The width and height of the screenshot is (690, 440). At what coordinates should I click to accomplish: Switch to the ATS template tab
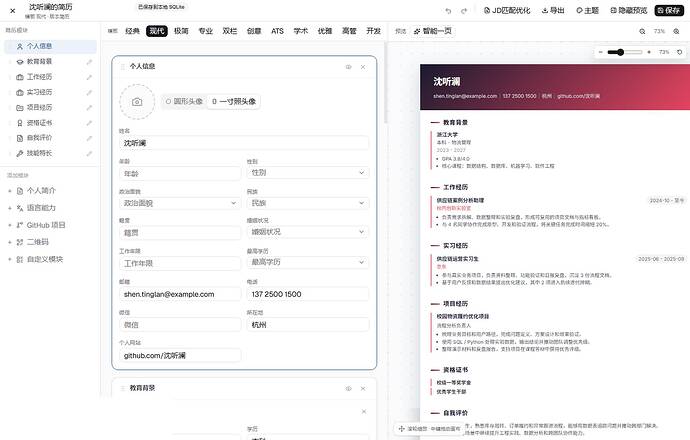[277, 31]
